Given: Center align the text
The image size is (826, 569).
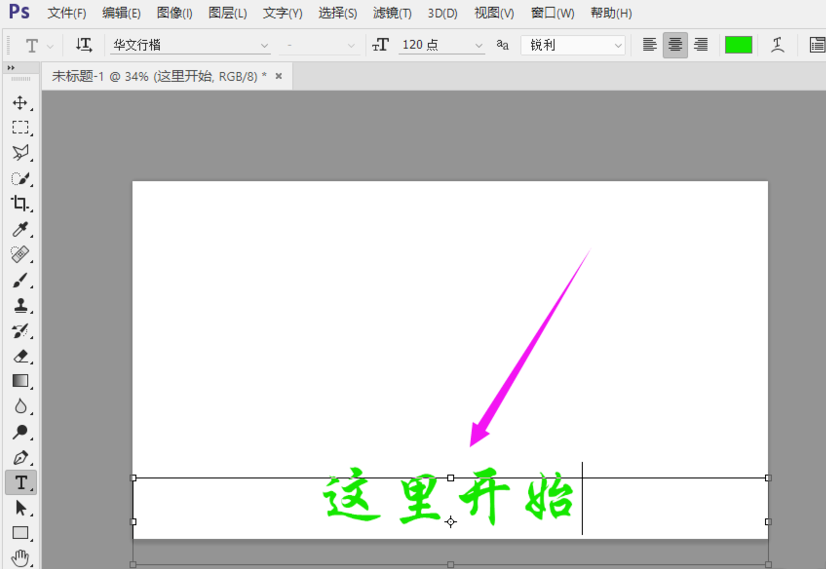Looking at the screenshot, I should click(675, 45).
